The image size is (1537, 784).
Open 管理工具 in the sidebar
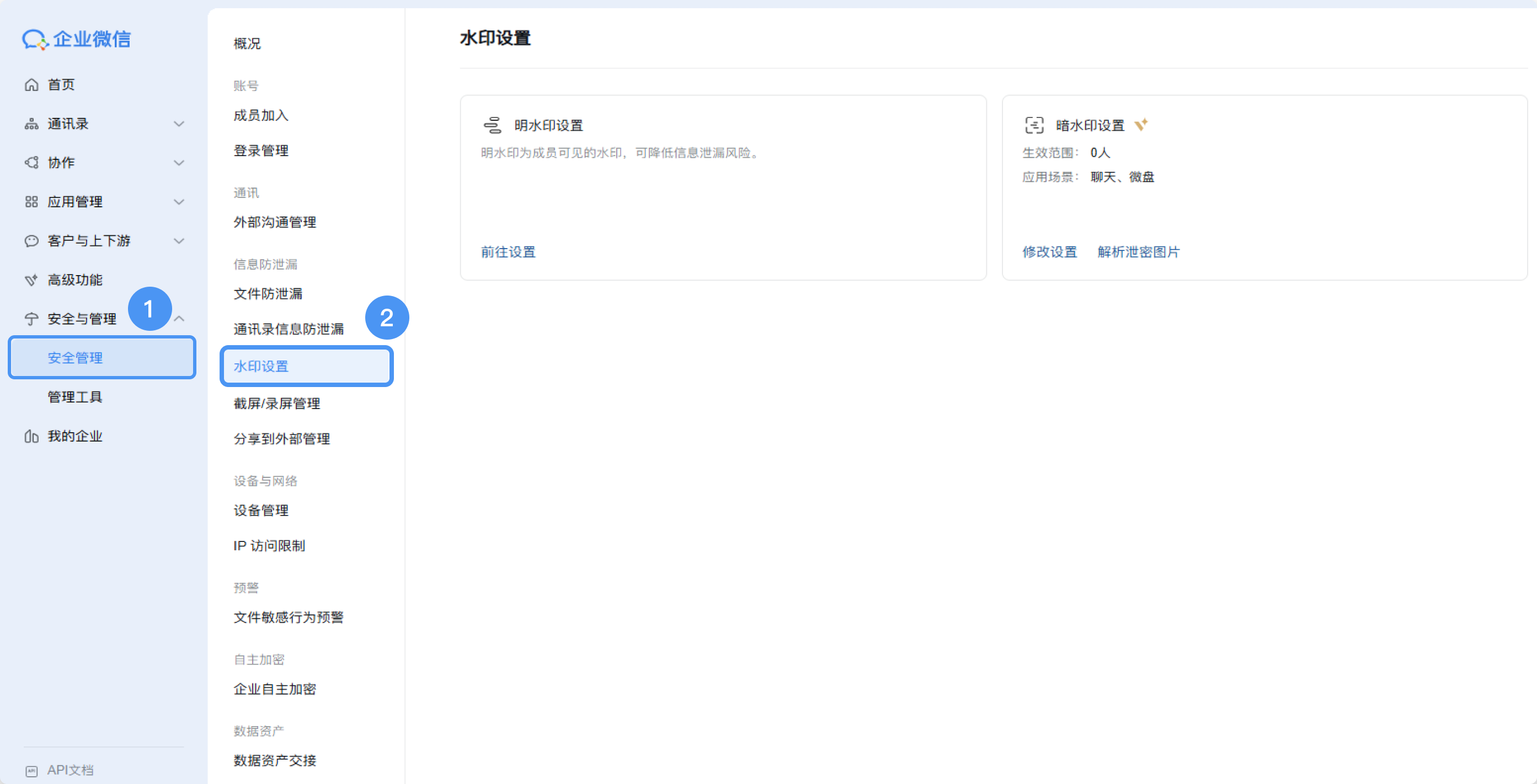click(75, 397)
